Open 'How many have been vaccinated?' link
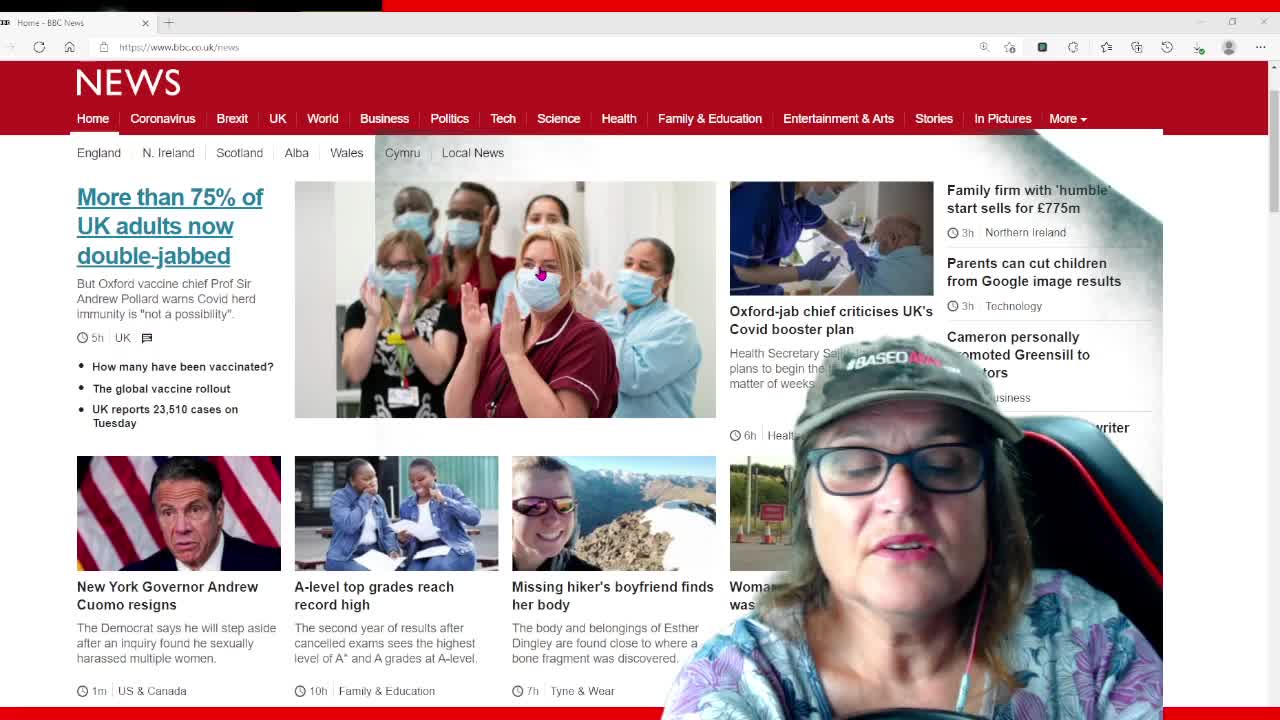Viewport: 1280px width, 720px height. point(182,367)
